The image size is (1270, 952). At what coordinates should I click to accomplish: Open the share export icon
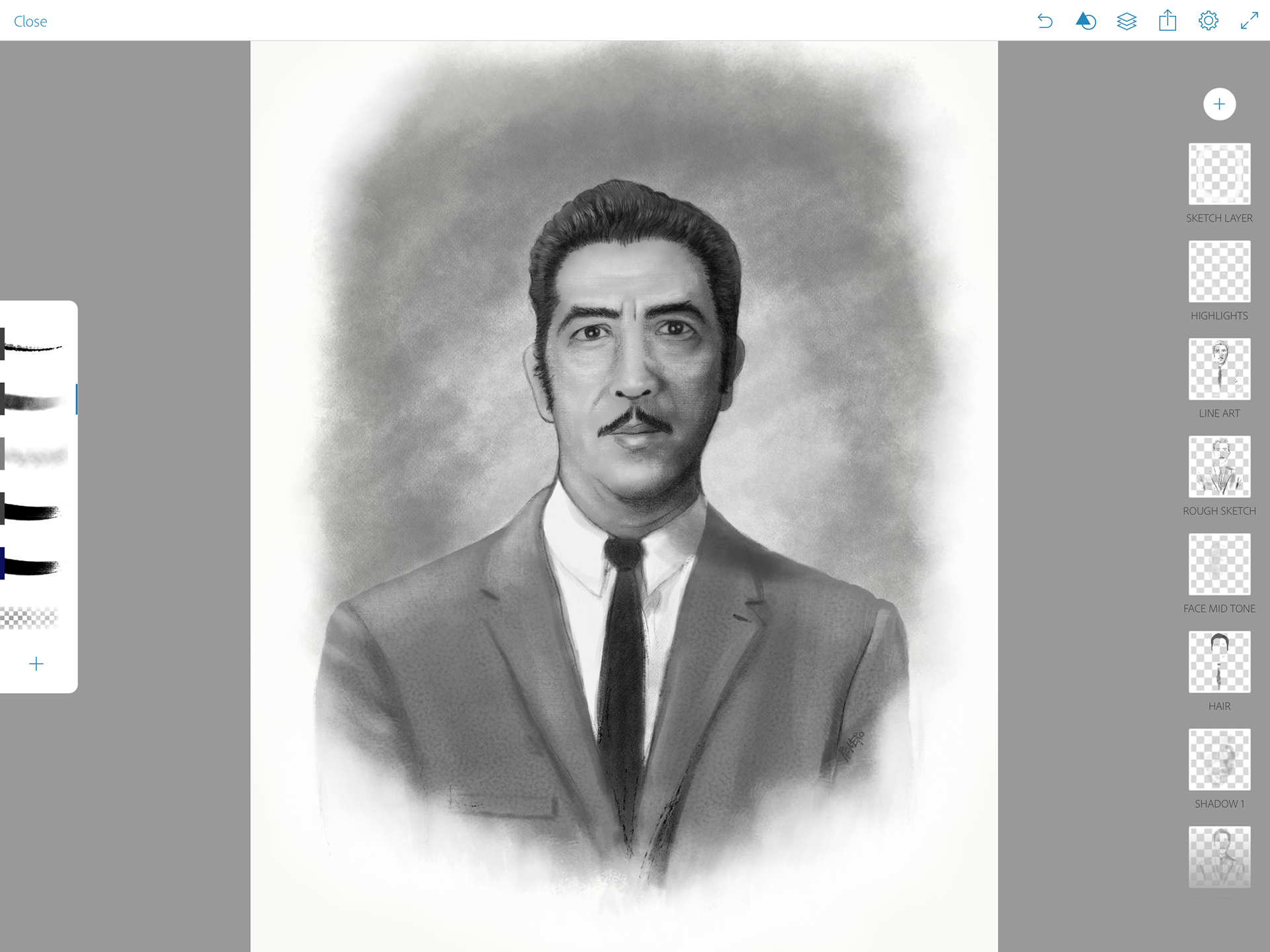pyautogui.click(x=1167, y=21)
